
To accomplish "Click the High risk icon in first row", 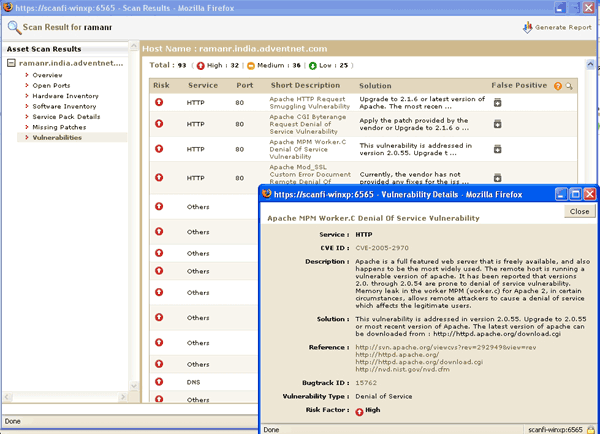I will [158, 102].
